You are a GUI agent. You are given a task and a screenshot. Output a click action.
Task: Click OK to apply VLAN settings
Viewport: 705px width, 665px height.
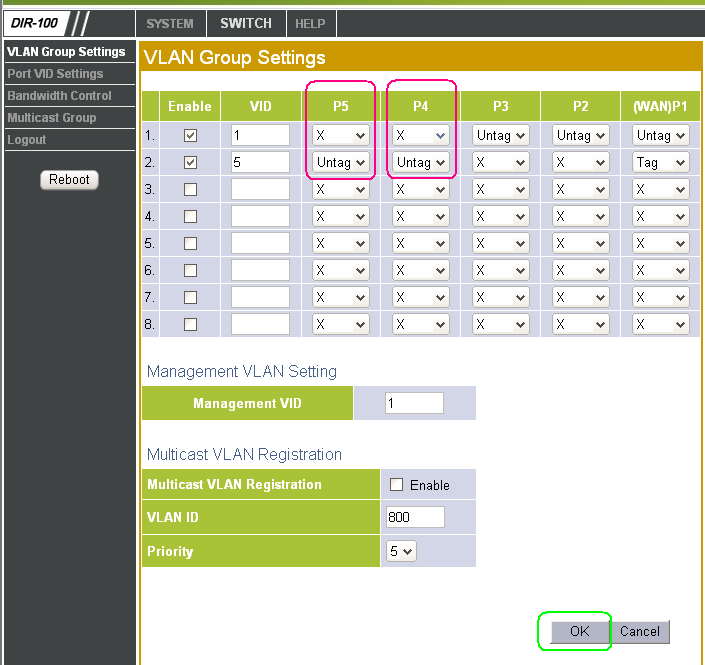(580, 631)
